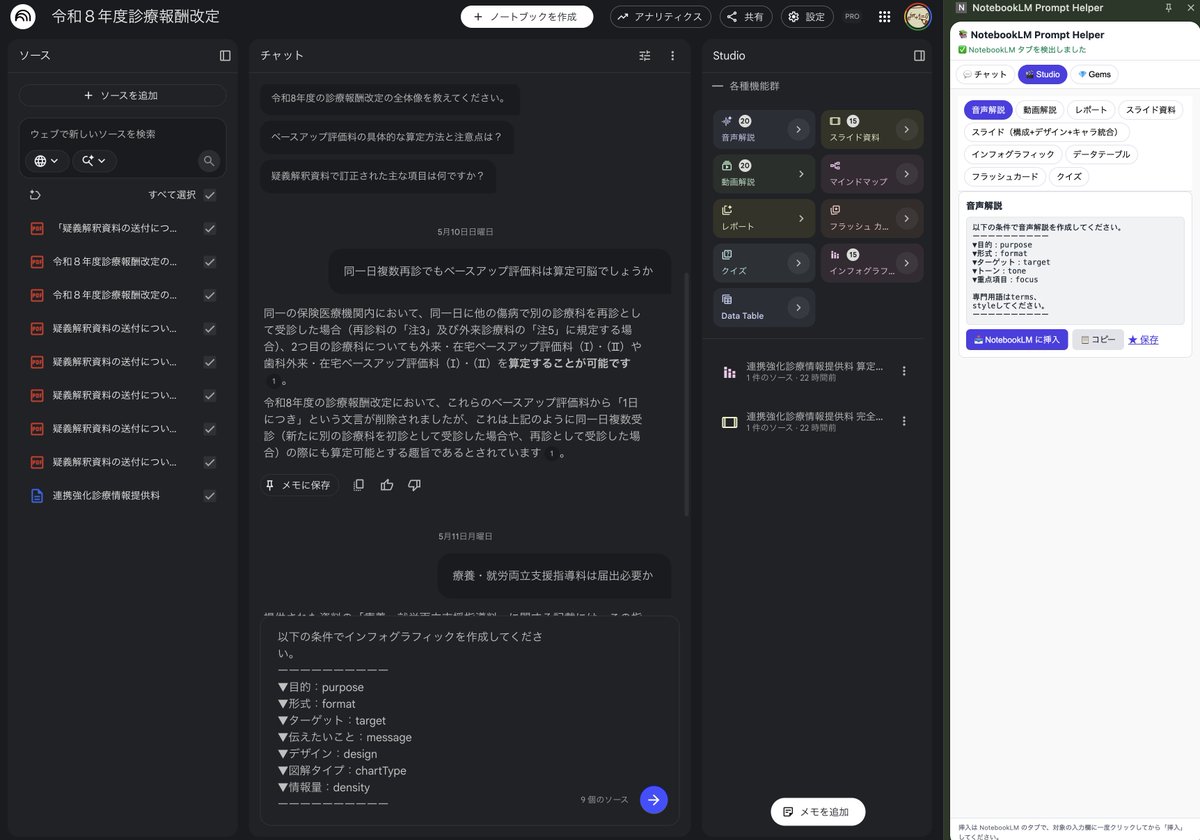Uncheck the 連携強化診療情報提供料 source checkbox
This screenshot has height=840, width=1200.
(209, 496)
